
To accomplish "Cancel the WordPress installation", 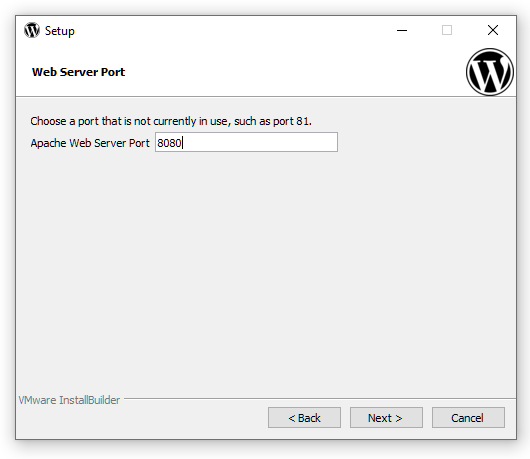I will click(468, 418).
